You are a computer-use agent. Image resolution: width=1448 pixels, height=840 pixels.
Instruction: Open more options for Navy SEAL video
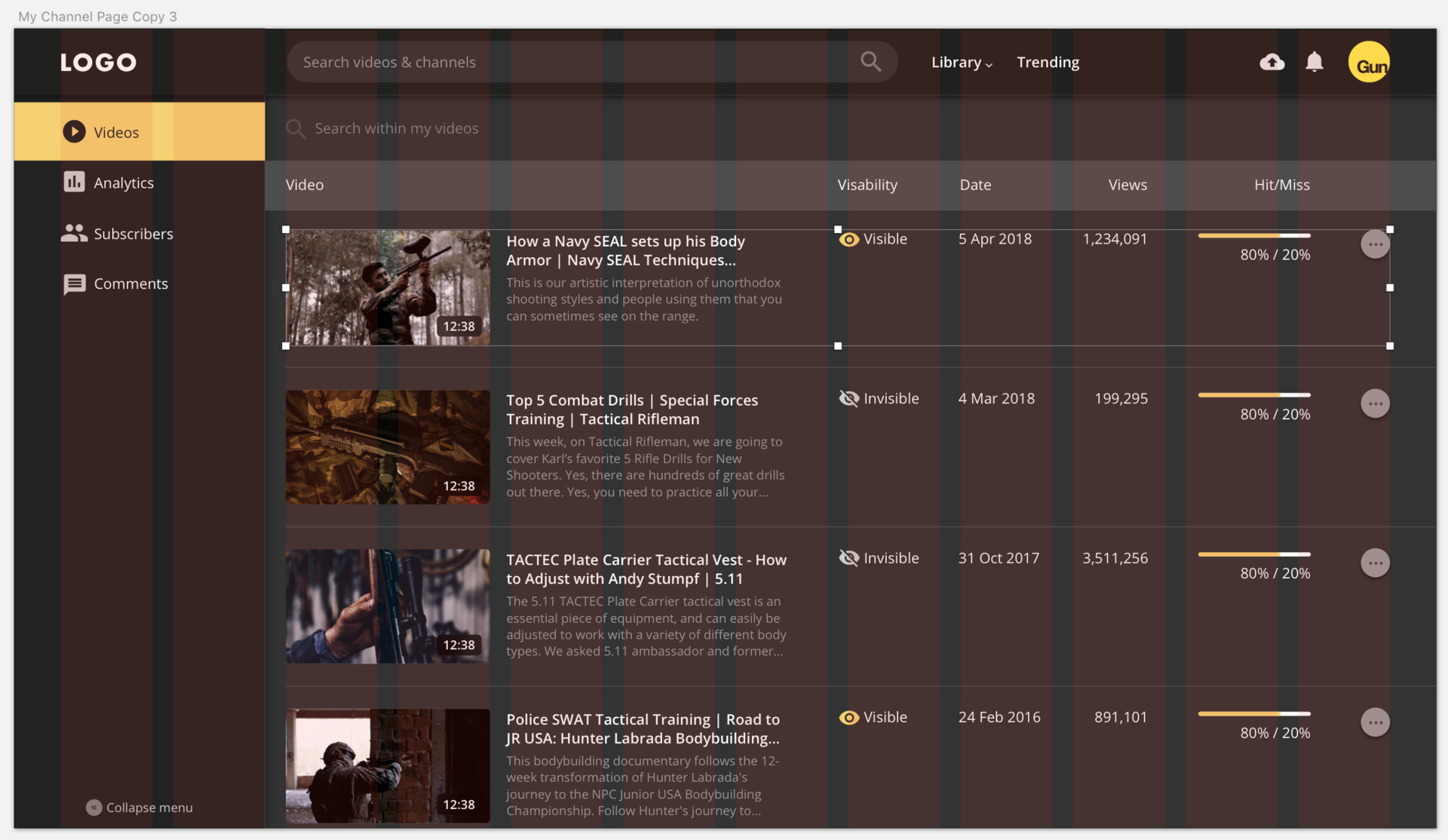click(1375, 244)
